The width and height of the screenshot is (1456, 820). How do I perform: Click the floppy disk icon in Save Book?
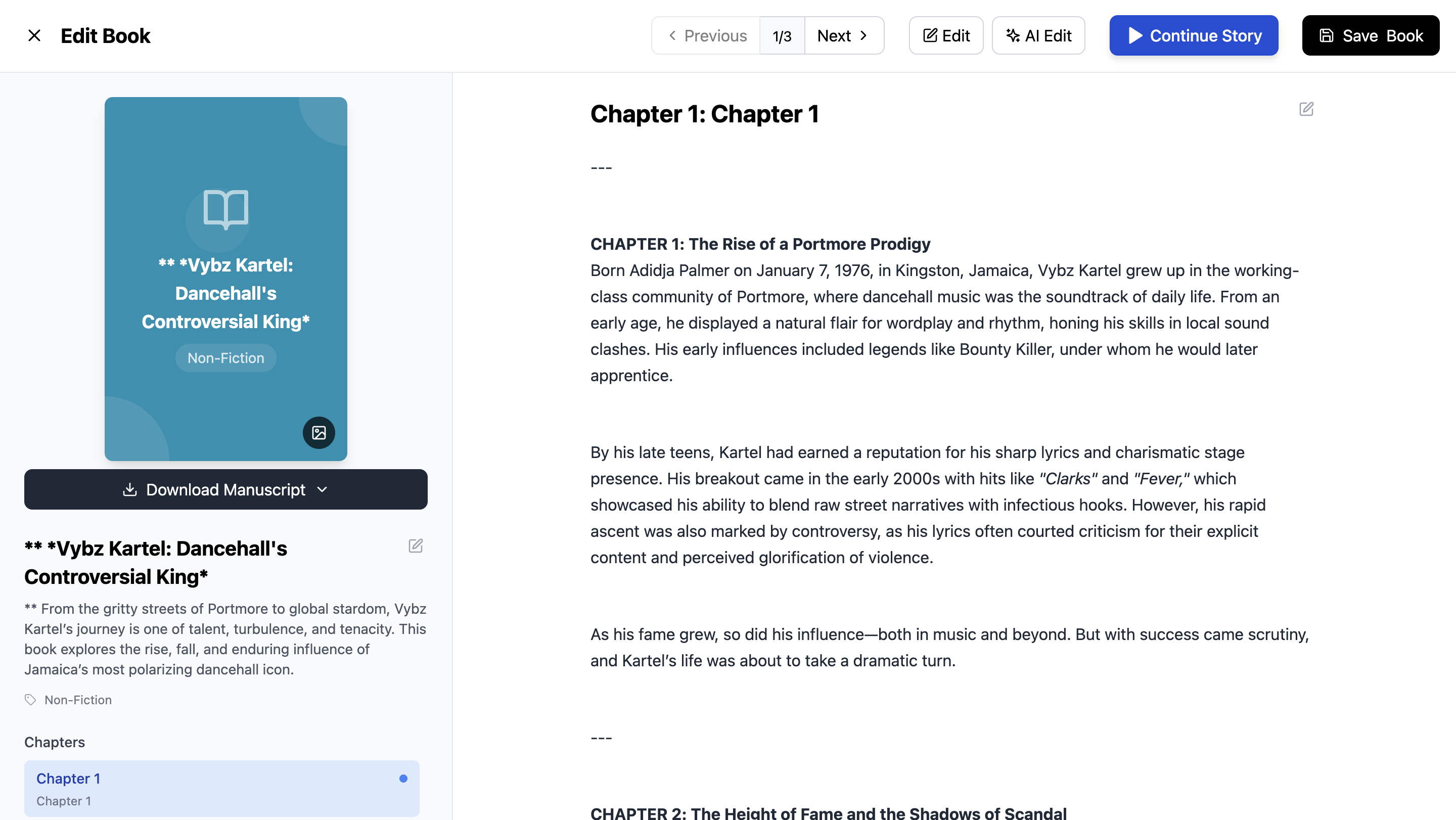coord(1327,35)
